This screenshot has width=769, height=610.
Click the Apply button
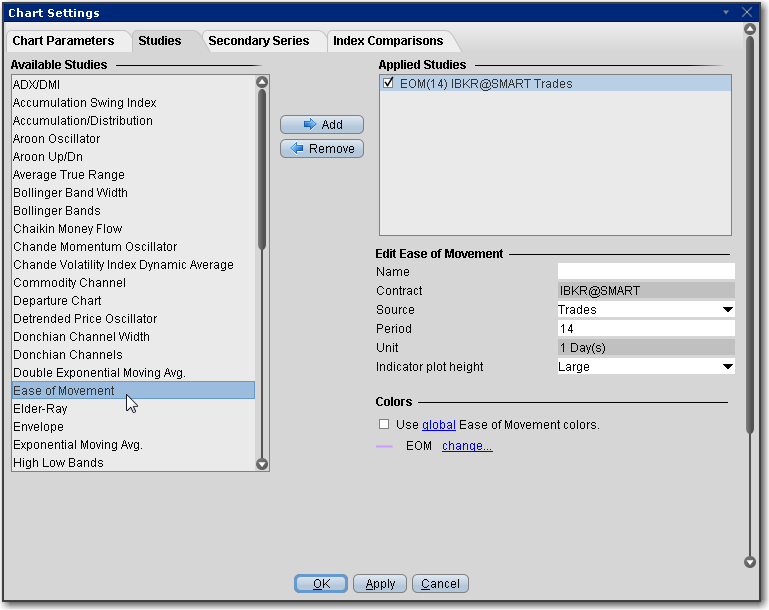pos(380,584)
